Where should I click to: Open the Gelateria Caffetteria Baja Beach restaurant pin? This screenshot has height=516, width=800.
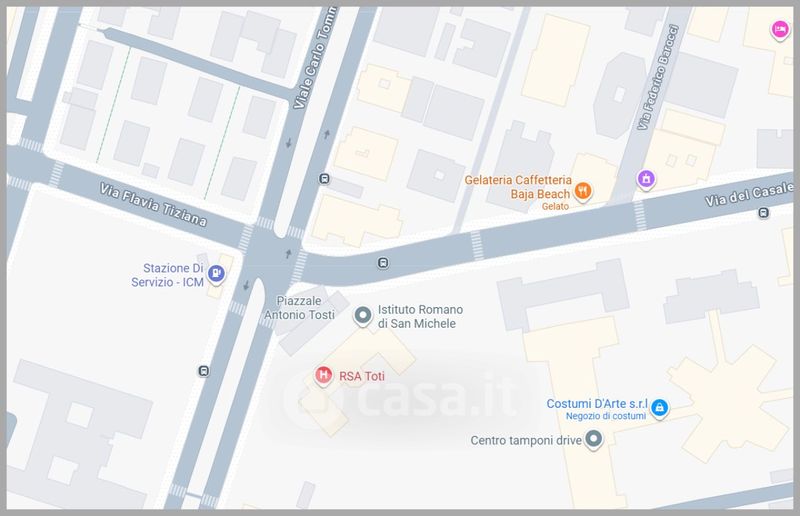(x=583, y=192)
